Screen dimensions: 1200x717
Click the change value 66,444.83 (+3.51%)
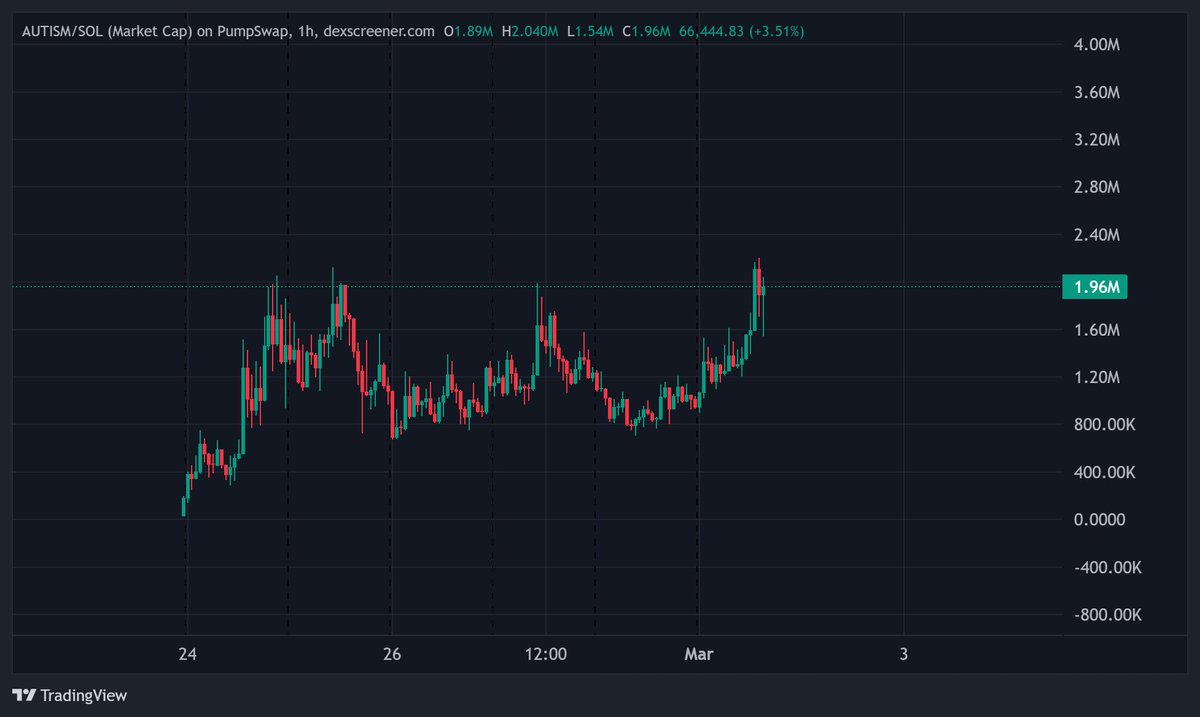[741, 32]
